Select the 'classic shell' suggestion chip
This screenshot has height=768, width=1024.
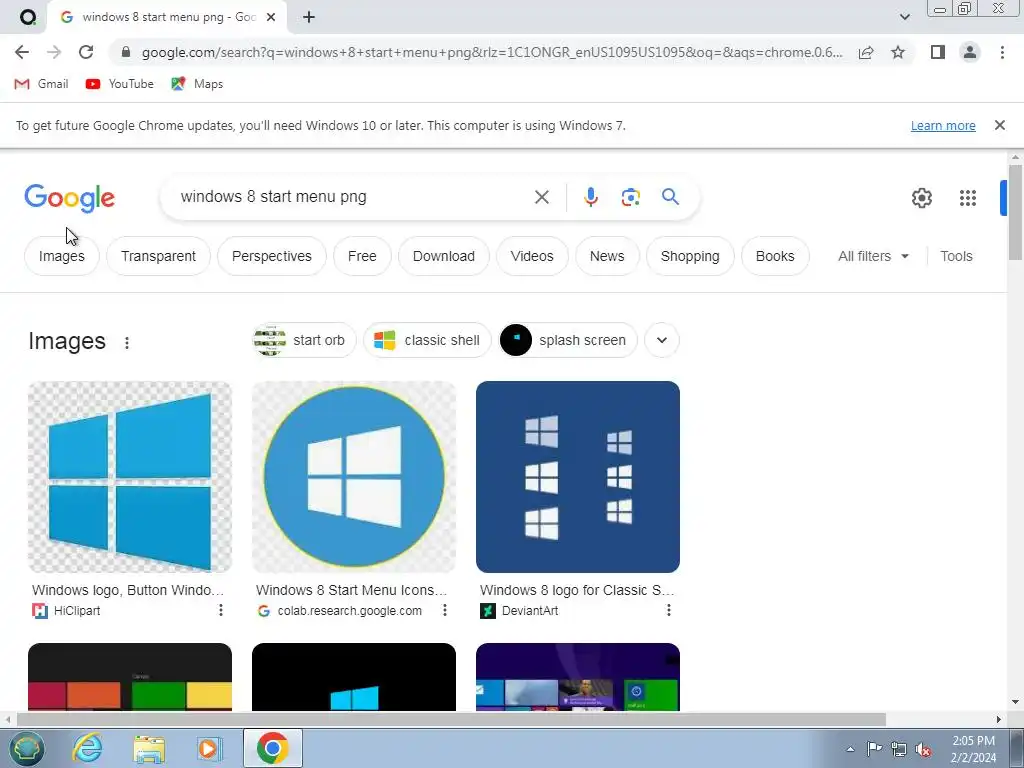click(427, 340)
